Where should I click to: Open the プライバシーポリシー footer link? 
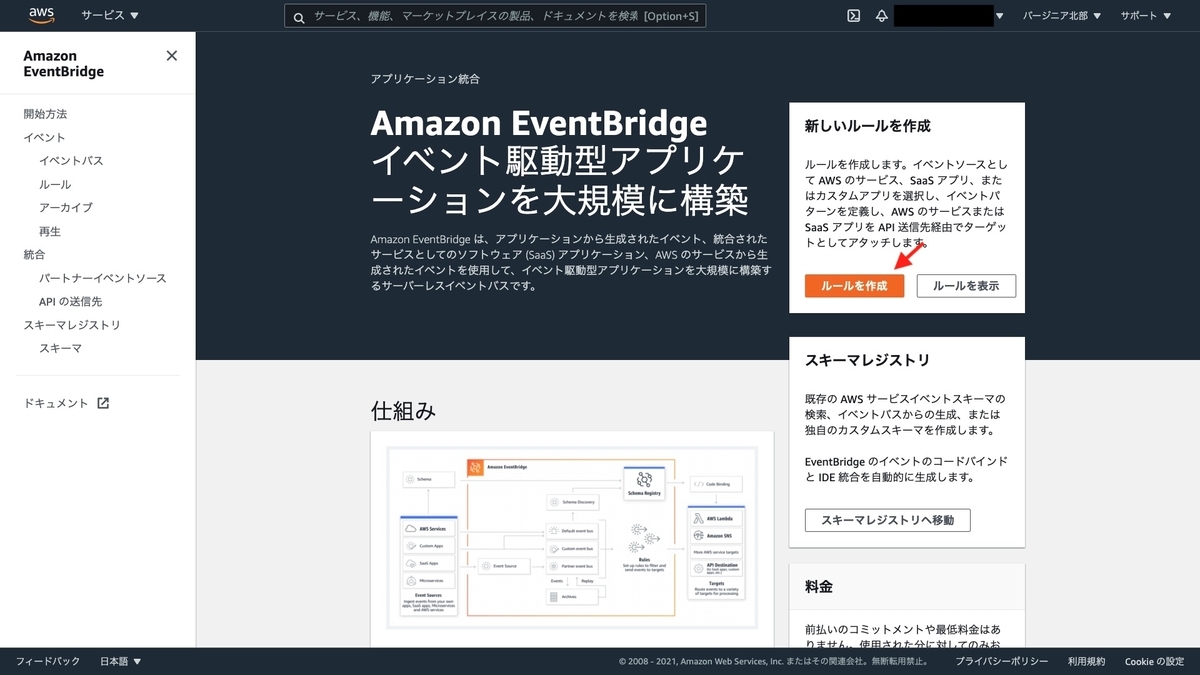click(1002, 662)
